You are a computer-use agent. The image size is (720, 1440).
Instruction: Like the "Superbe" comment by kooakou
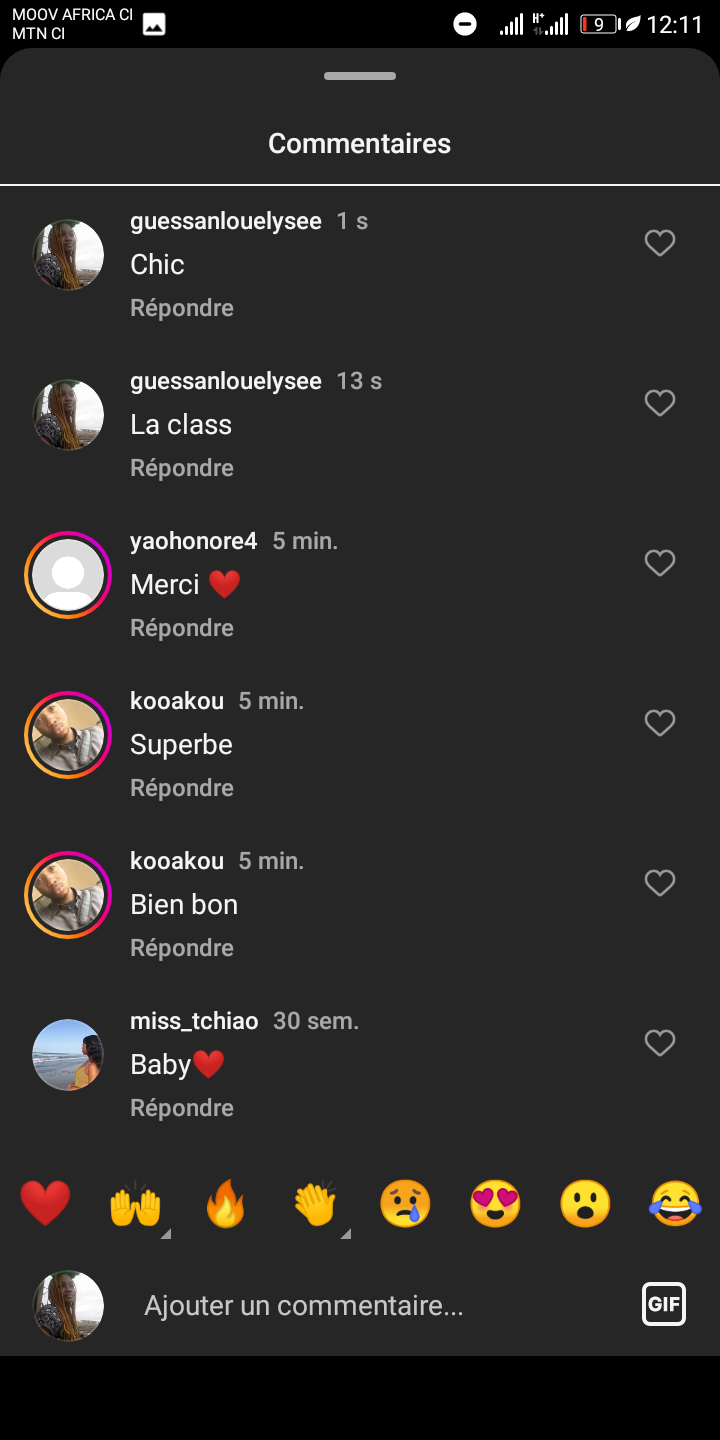click(x=660, y=723)
